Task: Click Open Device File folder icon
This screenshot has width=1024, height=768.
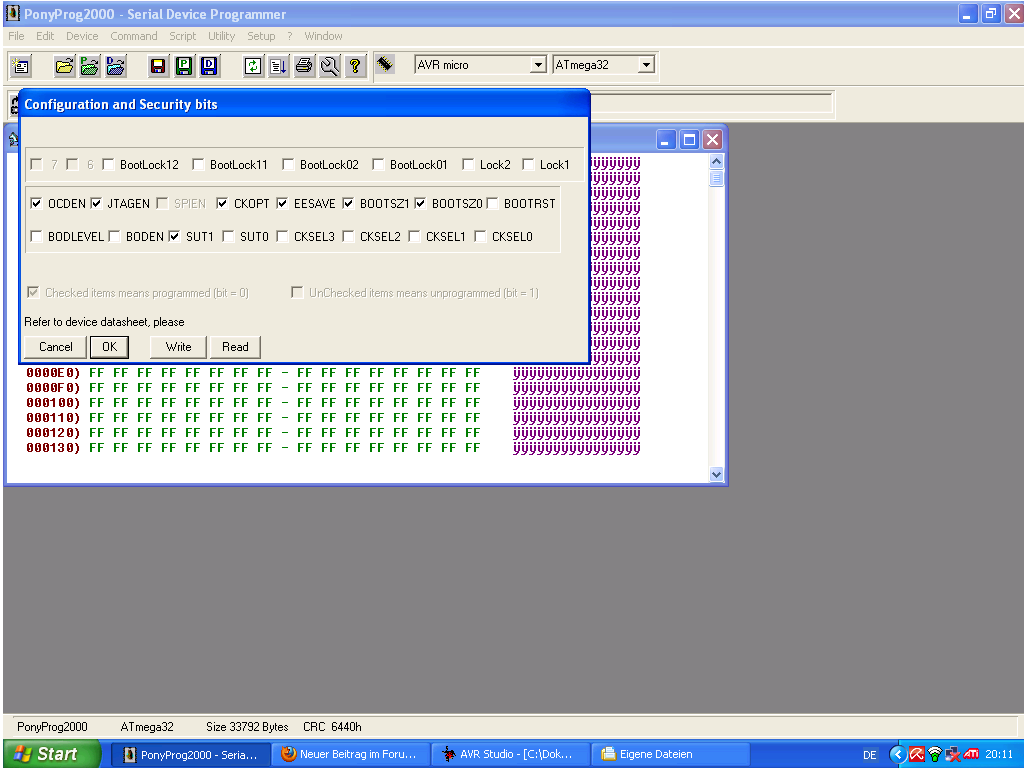Action: [x=64, y=65]
